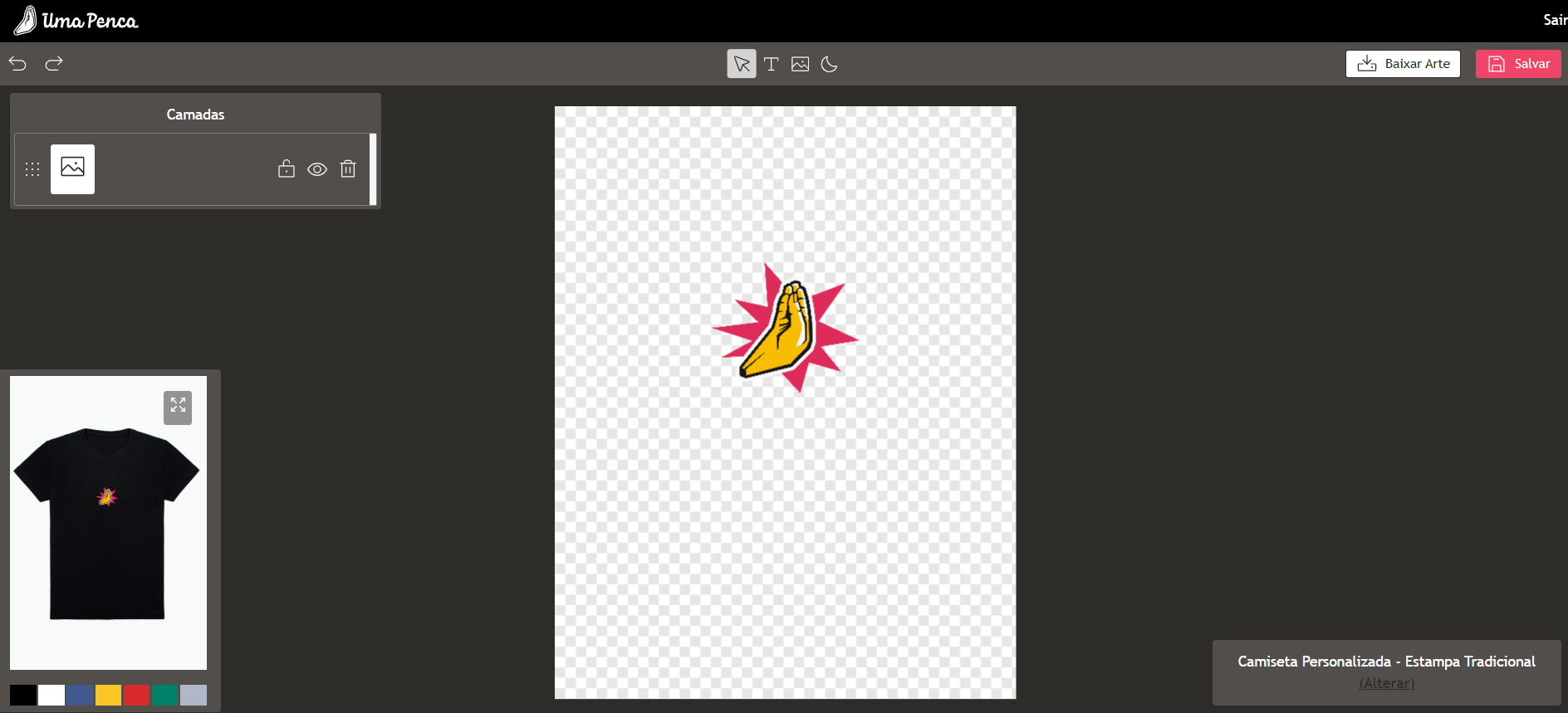
Task: Click the redo arrow icon
Action: (x=54, y=64)
